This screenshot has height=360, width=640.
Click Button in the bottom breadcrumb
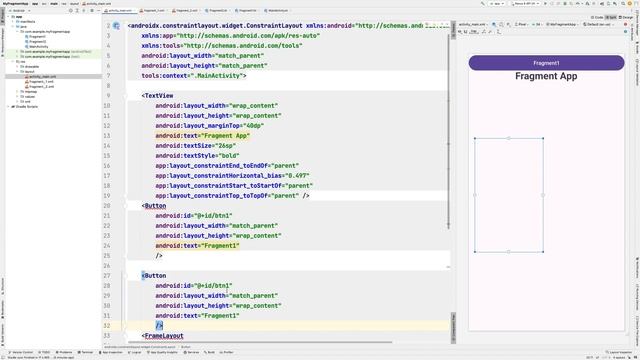(x=186, y=347)
